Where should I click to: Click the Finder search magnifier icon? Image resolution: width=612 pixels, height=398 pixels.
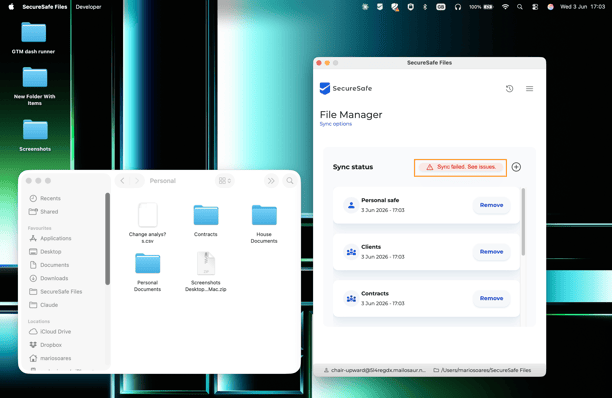pos(290,181)
